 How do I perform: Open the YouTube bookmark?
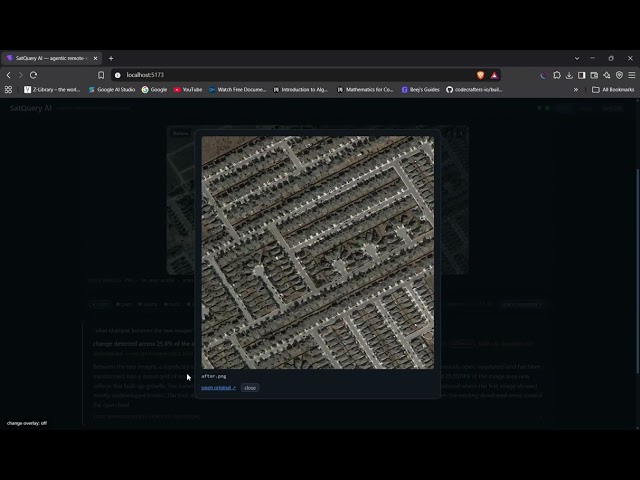(x=188, y=89)
